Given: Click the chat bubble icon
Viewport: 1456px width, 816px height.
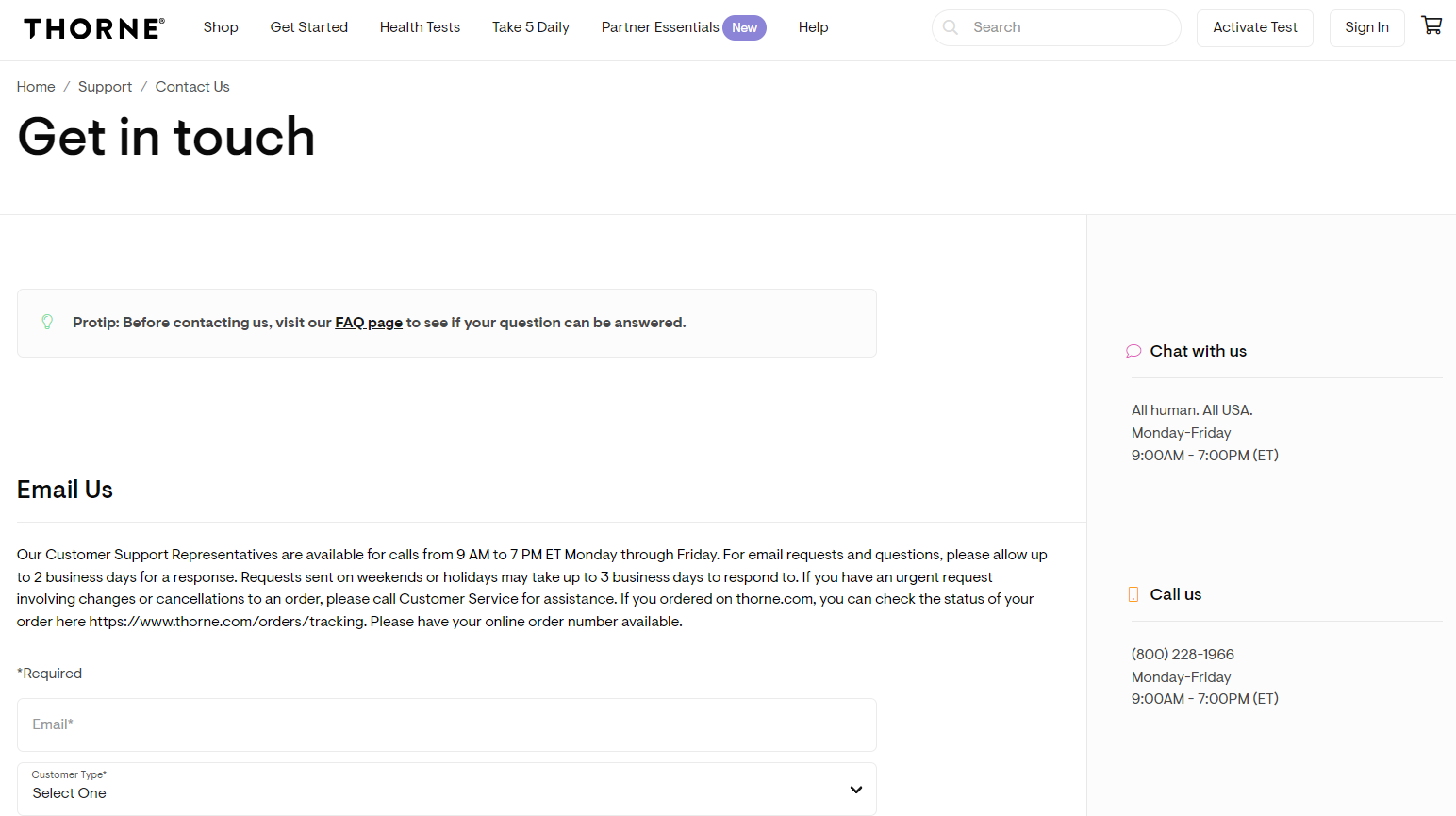Looking at the screenshot, I should click(x=1133, y=351).
